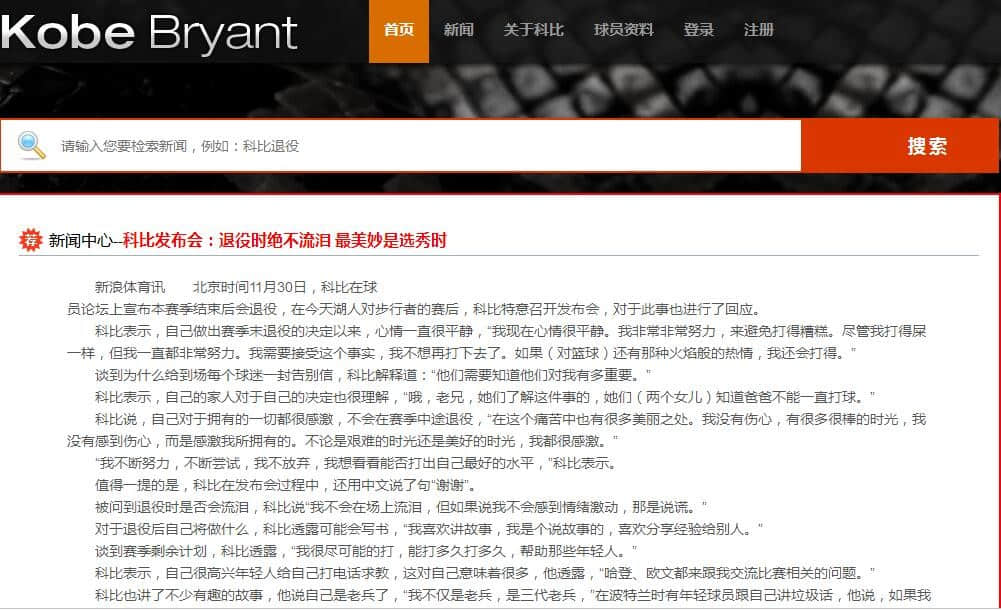Open the 关于科比 page
Viewport: 1001px width, 610px height.
pos(533,30)
